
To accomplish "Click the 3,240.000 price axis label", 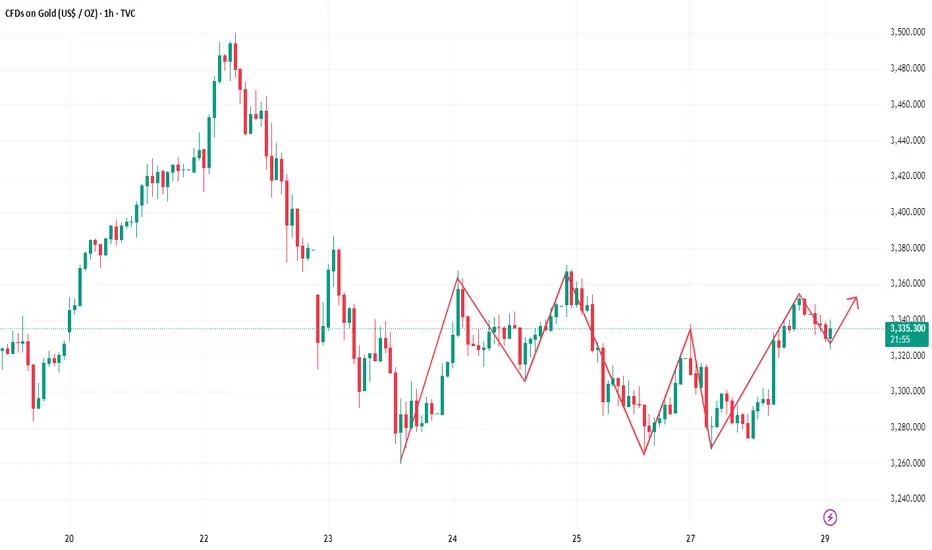I will tap(908, 499).
